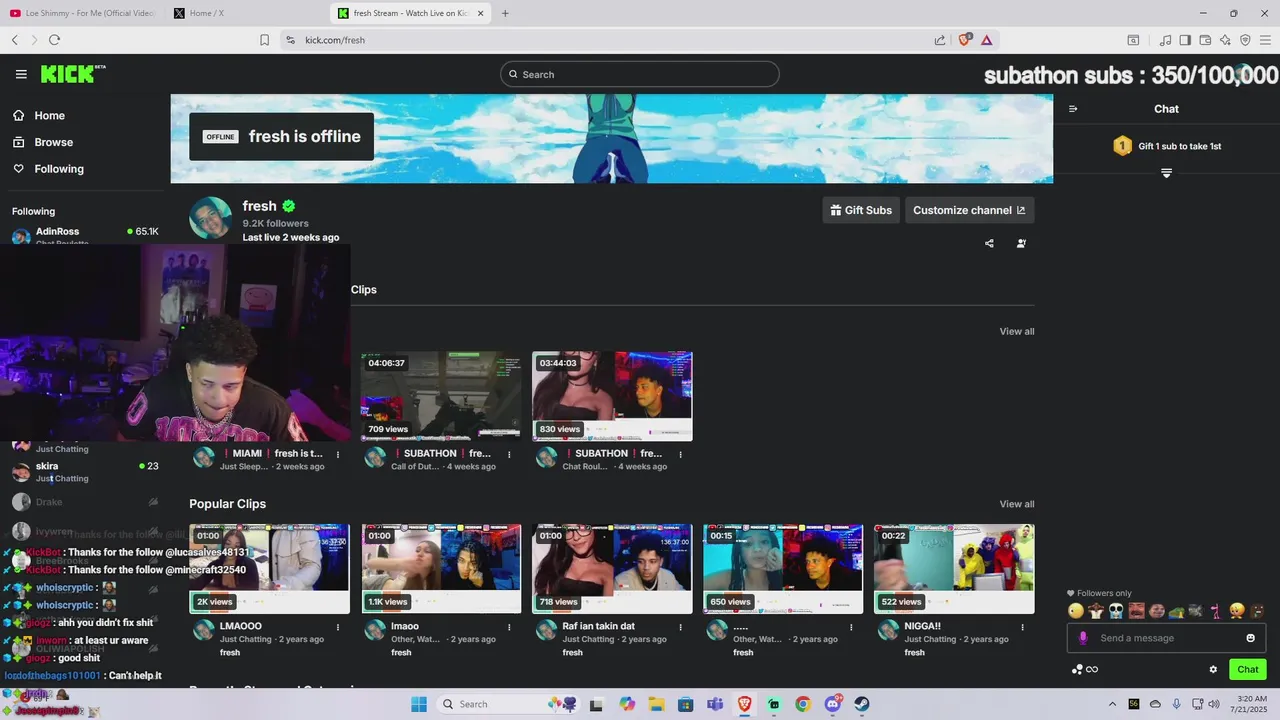
Task: Open options menu for Raf ian takin dat clip
Action: [680, 627]
